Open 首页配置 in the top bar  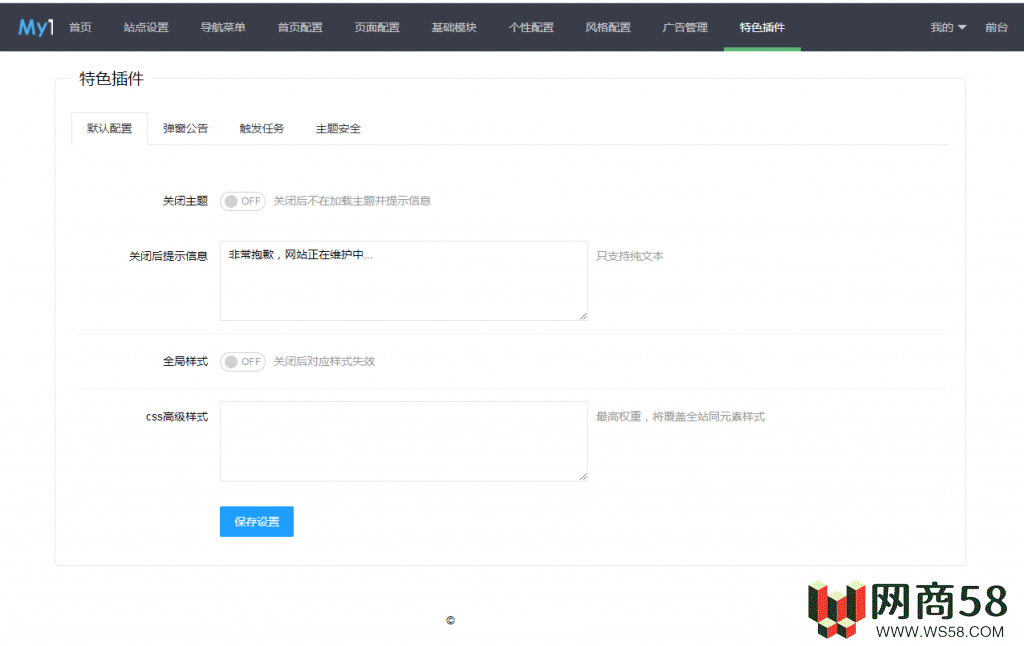point(300,27)
